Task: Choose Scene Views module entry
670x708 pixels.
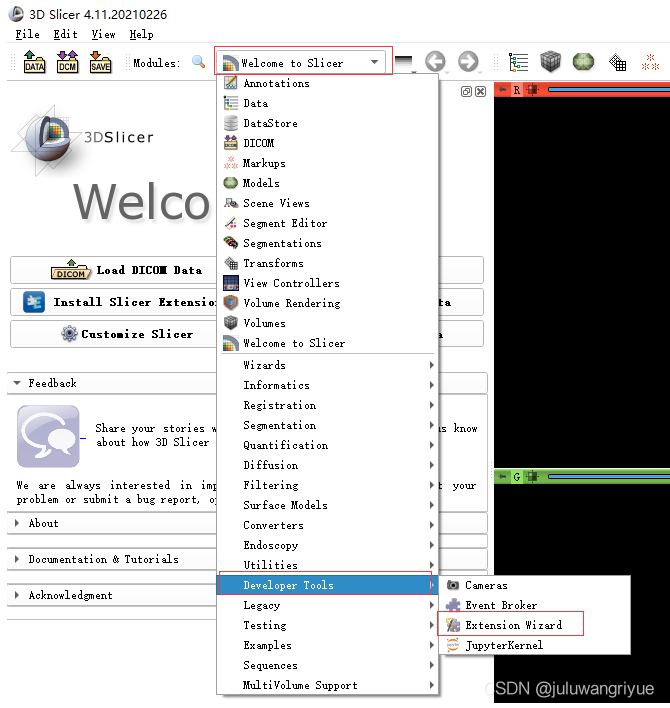Action: click(x=327, y=203)
